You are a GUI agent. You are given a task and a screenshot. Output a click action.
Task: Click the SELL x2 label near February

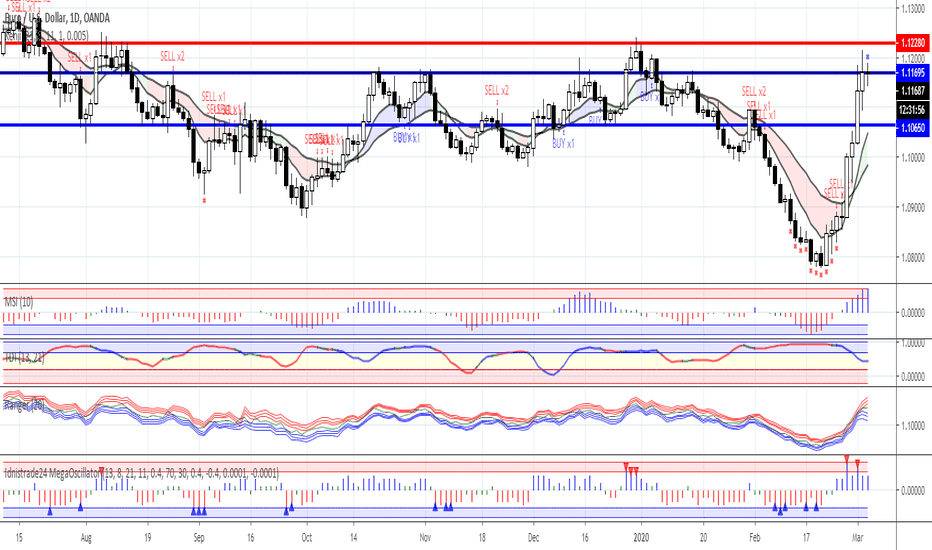coord(754,92)
